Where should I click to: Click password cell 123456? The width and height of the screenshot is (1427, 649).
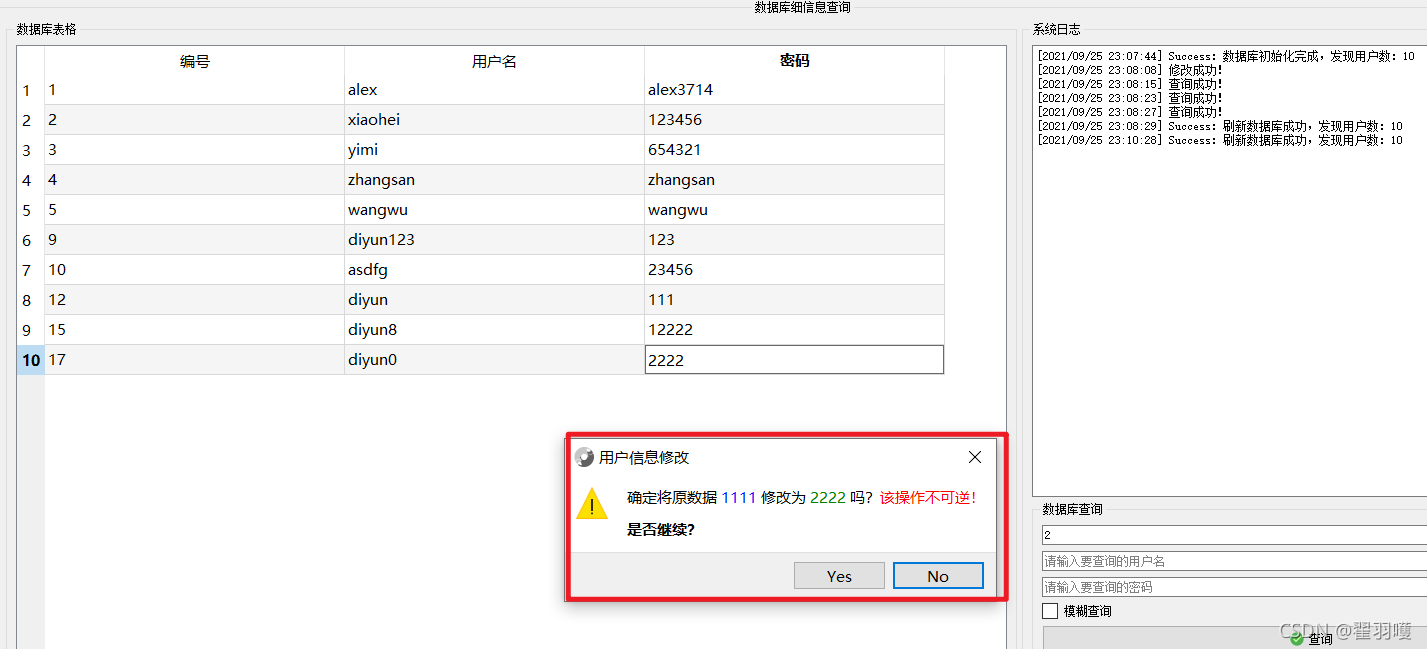[794, 120]
